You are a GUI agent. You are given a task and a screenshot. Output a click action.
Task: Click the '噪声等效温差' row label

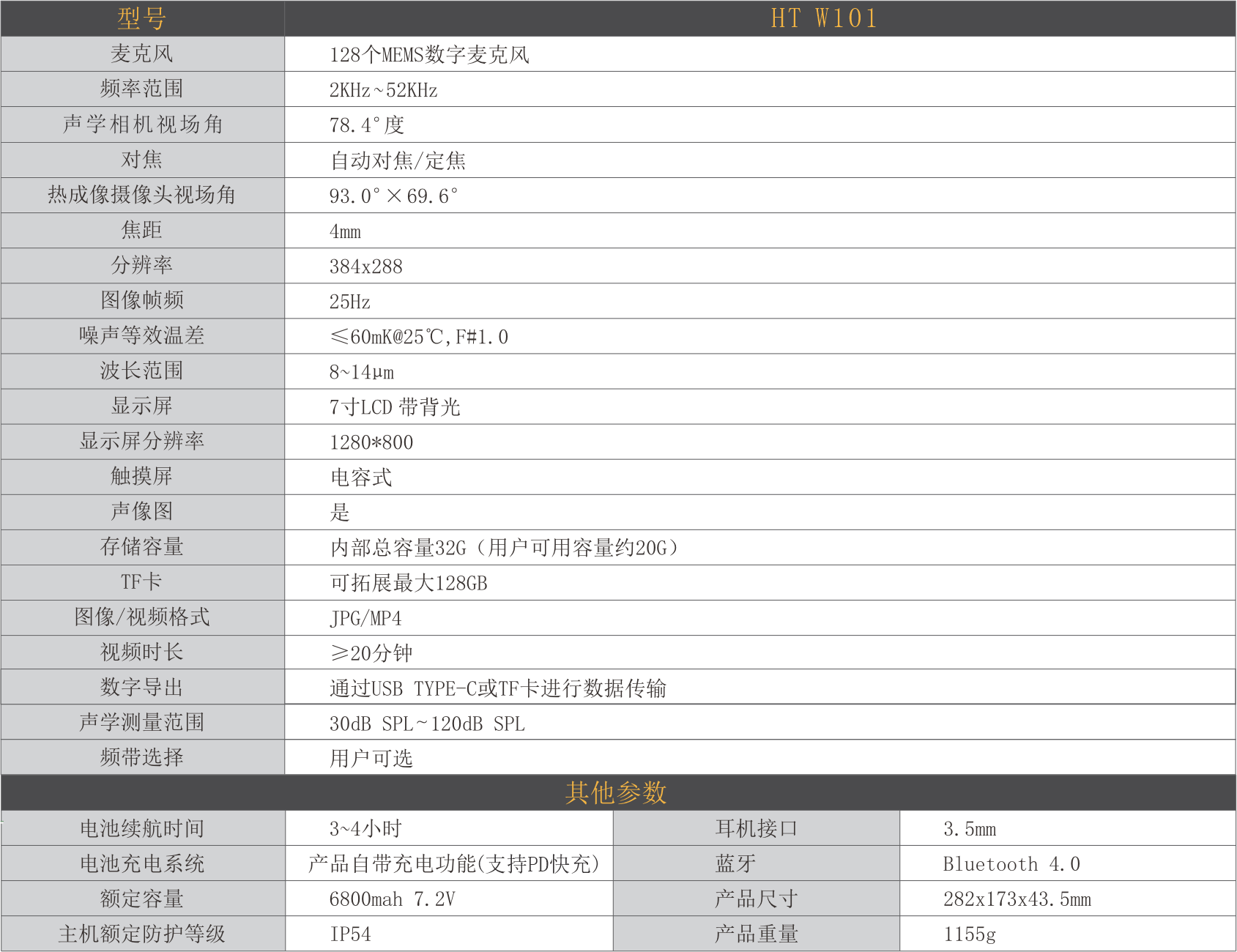[x=142, y=335]
